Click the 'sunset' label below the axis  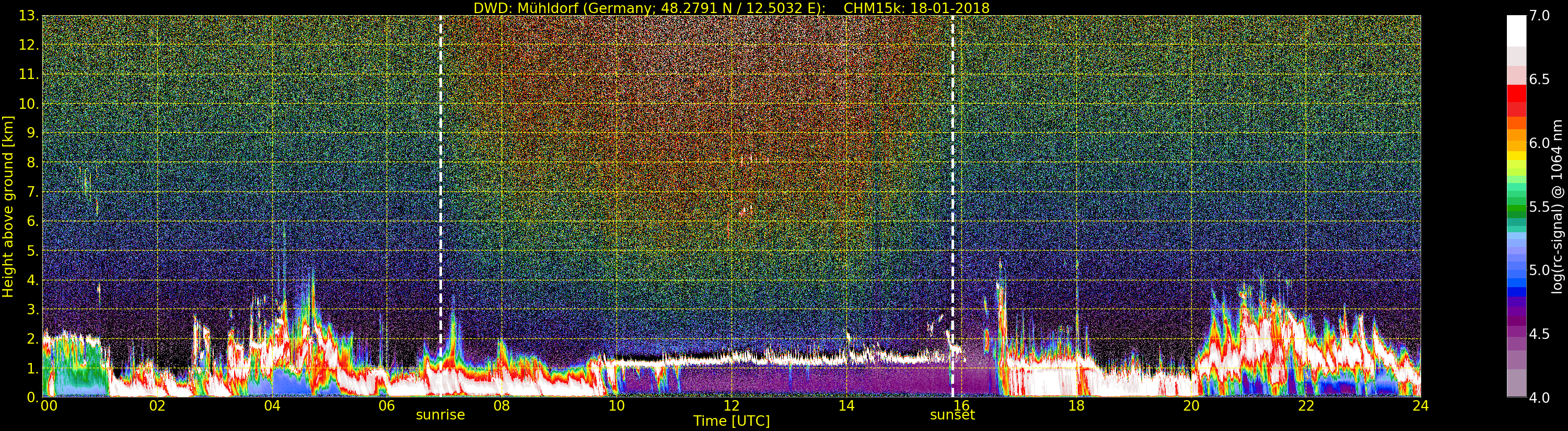click(953, 415)
